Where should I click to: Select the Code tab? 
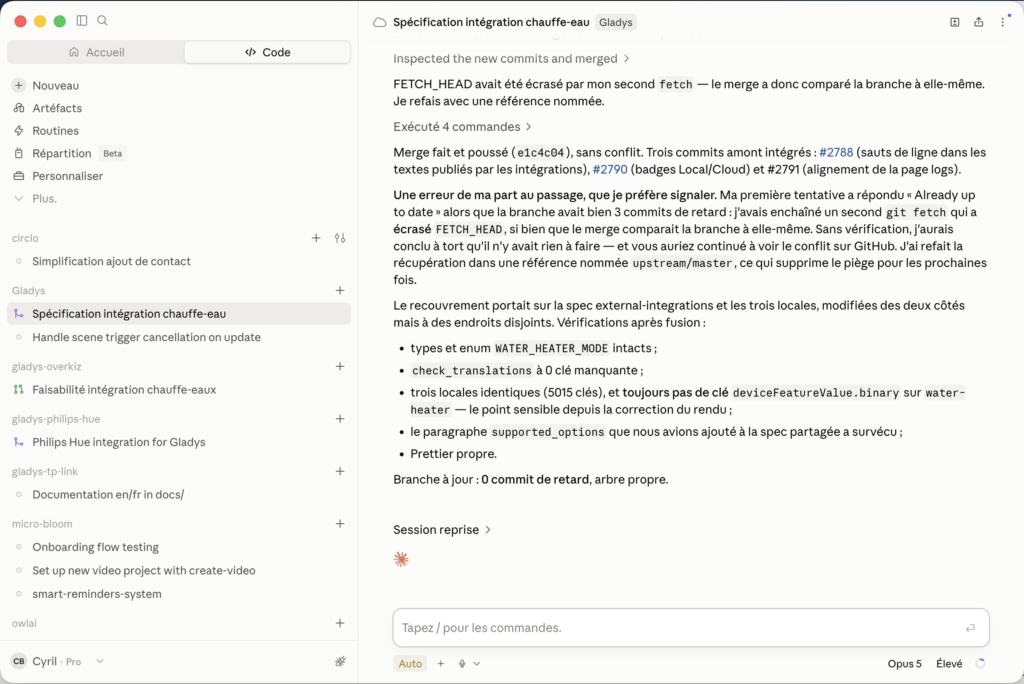click(268, 52)
